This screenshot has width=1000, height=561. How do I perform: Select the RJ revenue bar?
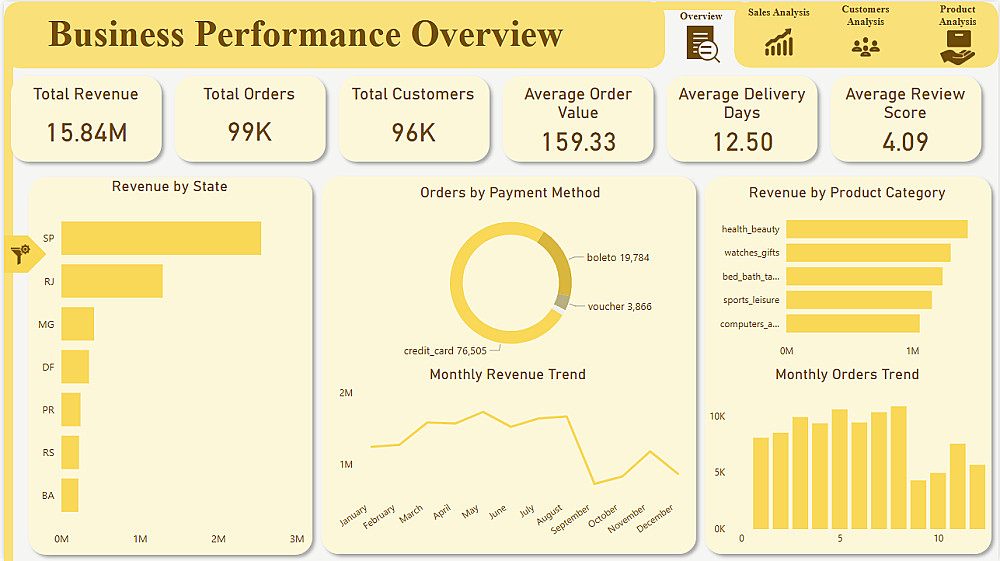112,281
